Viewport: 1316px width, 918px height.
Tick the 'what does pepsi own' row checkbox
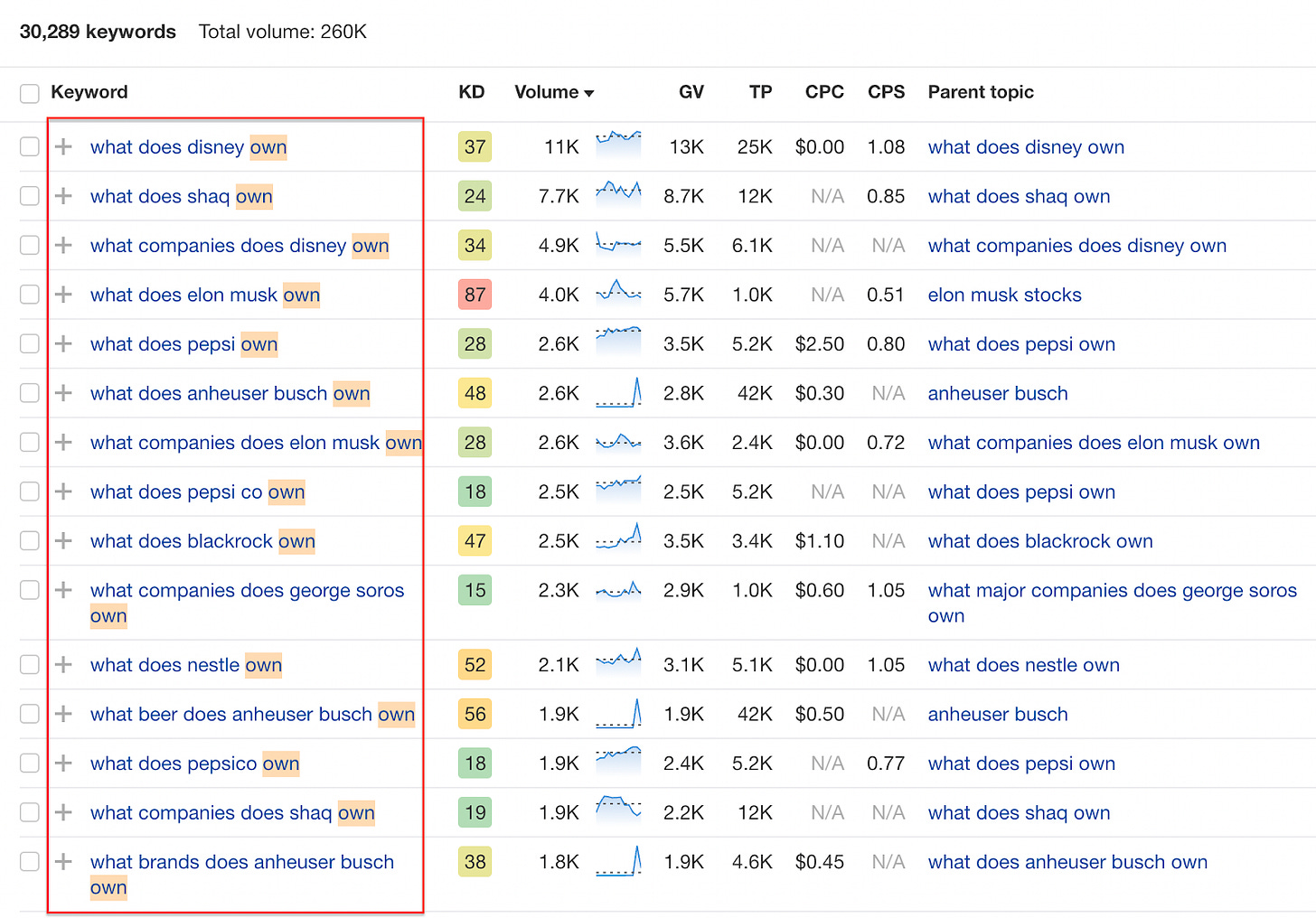30,343
